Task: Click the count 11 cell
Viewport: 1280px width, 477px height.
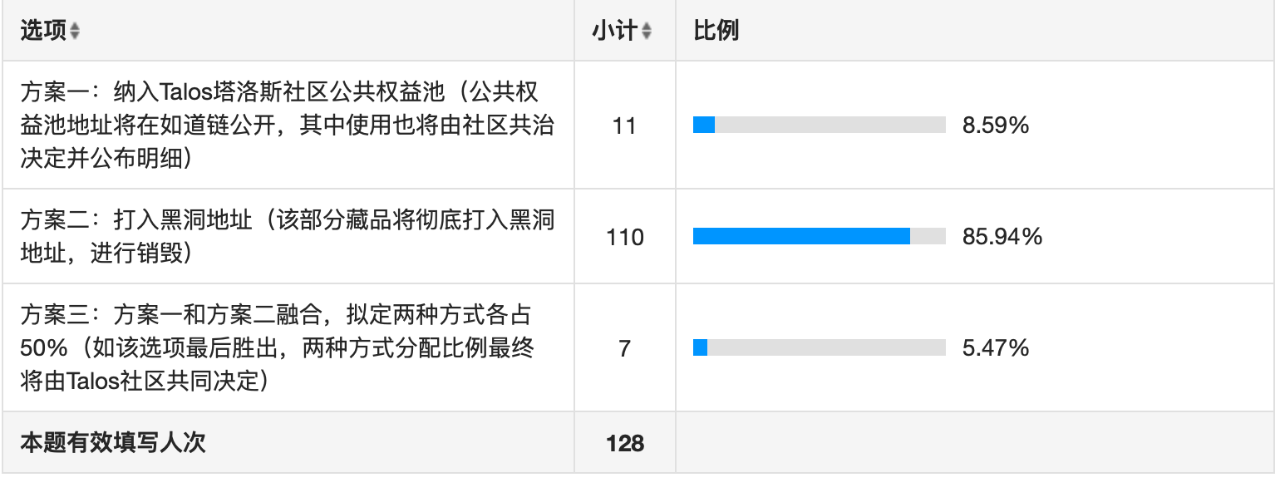Action: click(625, 125)
